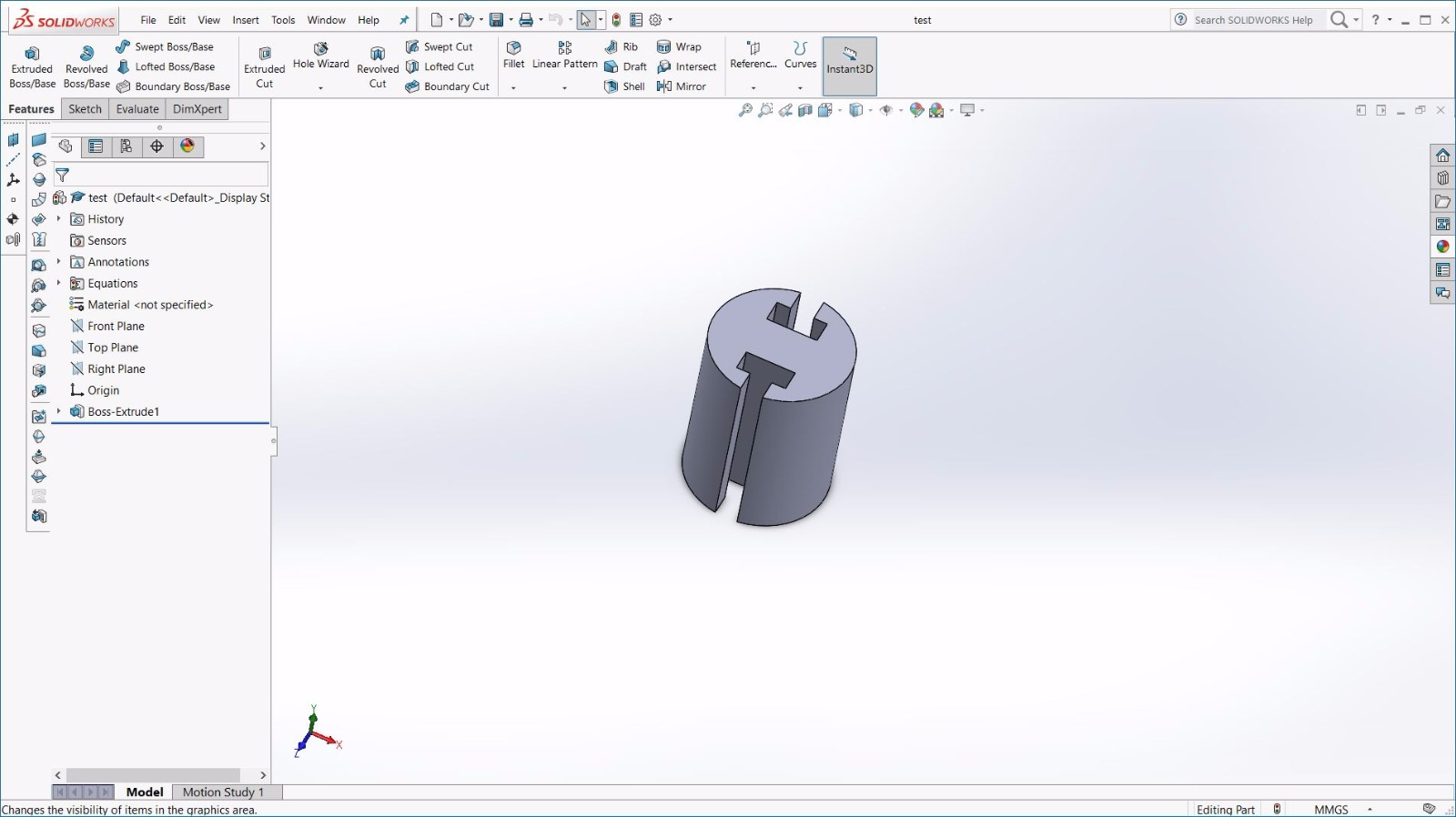Click the Zoom to Fit icon
This screenshot has width=1456, height=817.
(745, 110)
